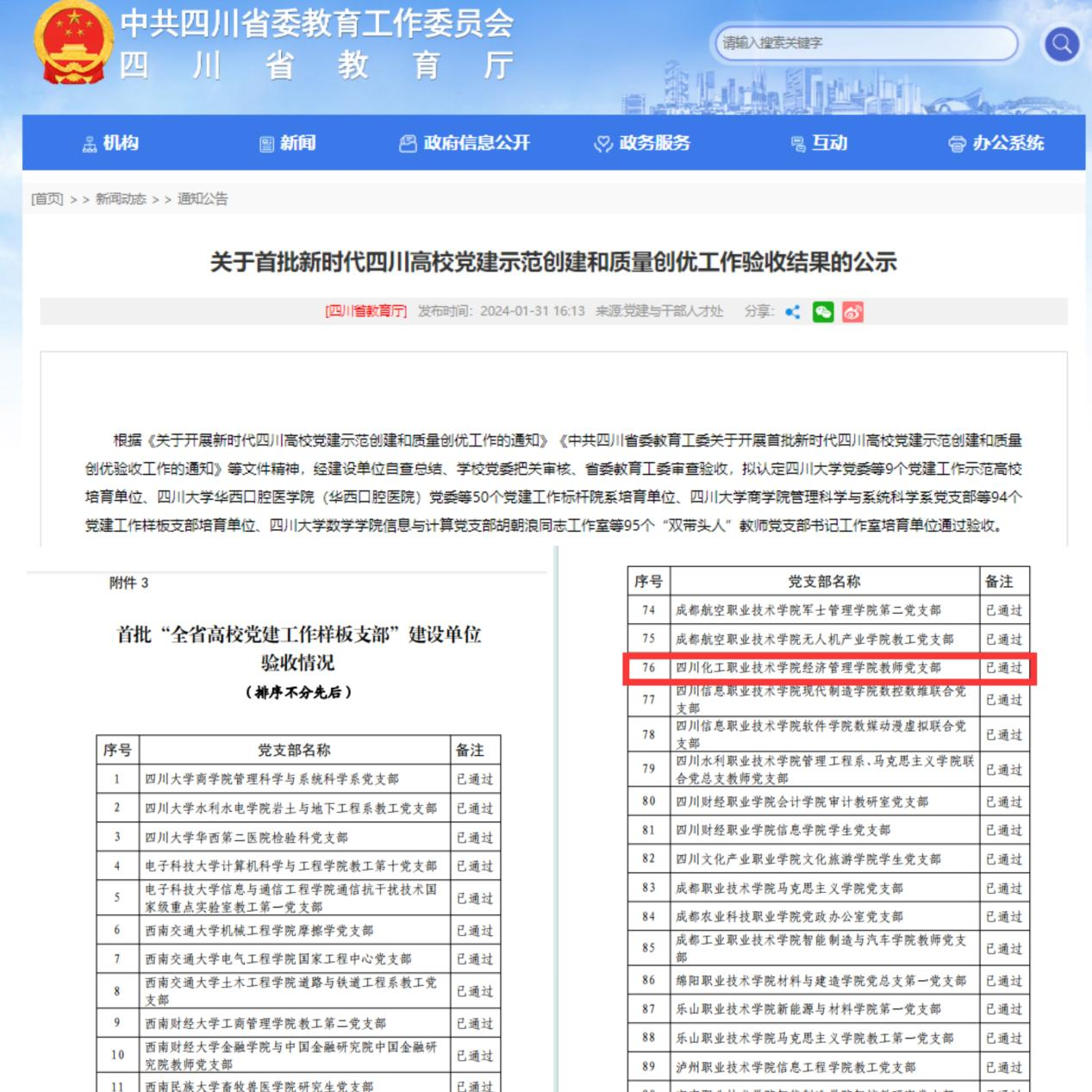This screenshot has height=1092, width=1092.
Task: Click the national emblem logo
Action: tap(72, 43)
